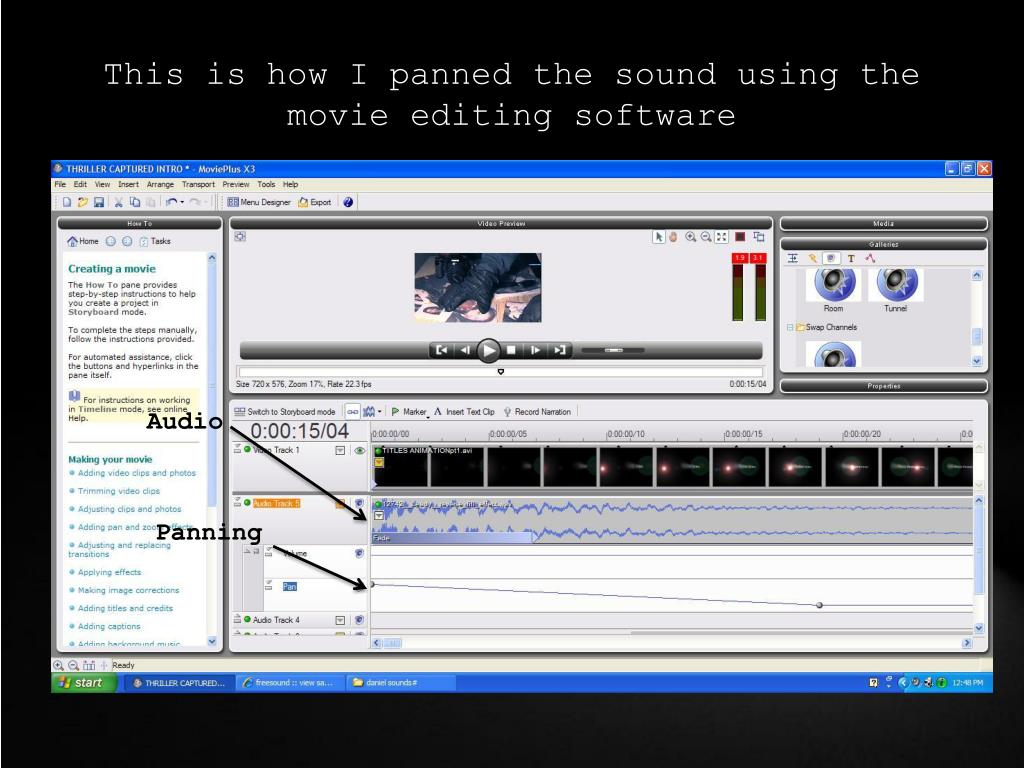Click Record Narration button

[x=537, y=412]
